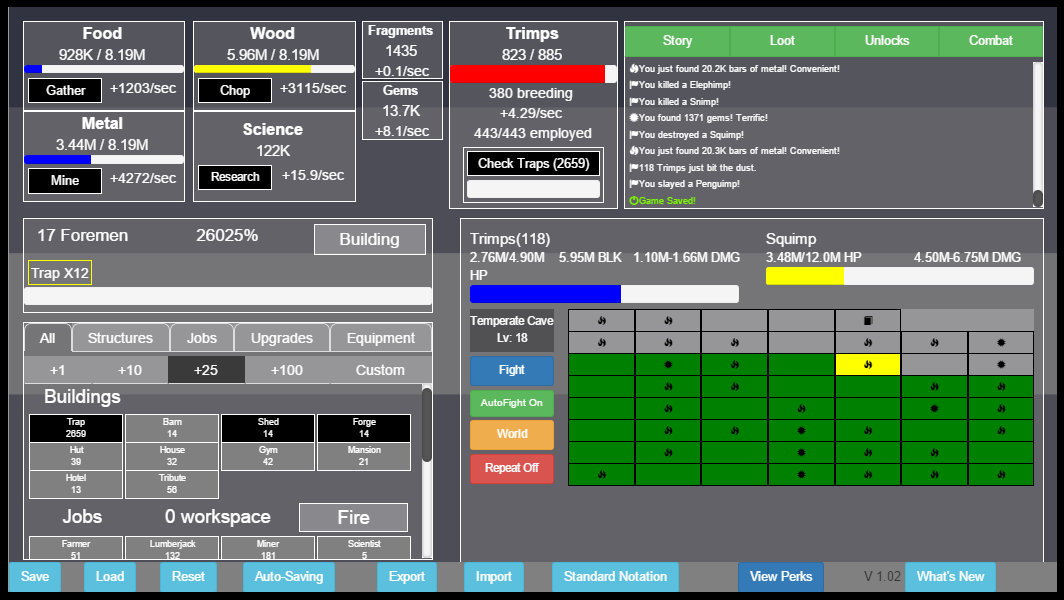The image size is (1064, 600).
Task: Click the power icon next to Game Saved
Action: pyautogui.click(x=633, y=201)
